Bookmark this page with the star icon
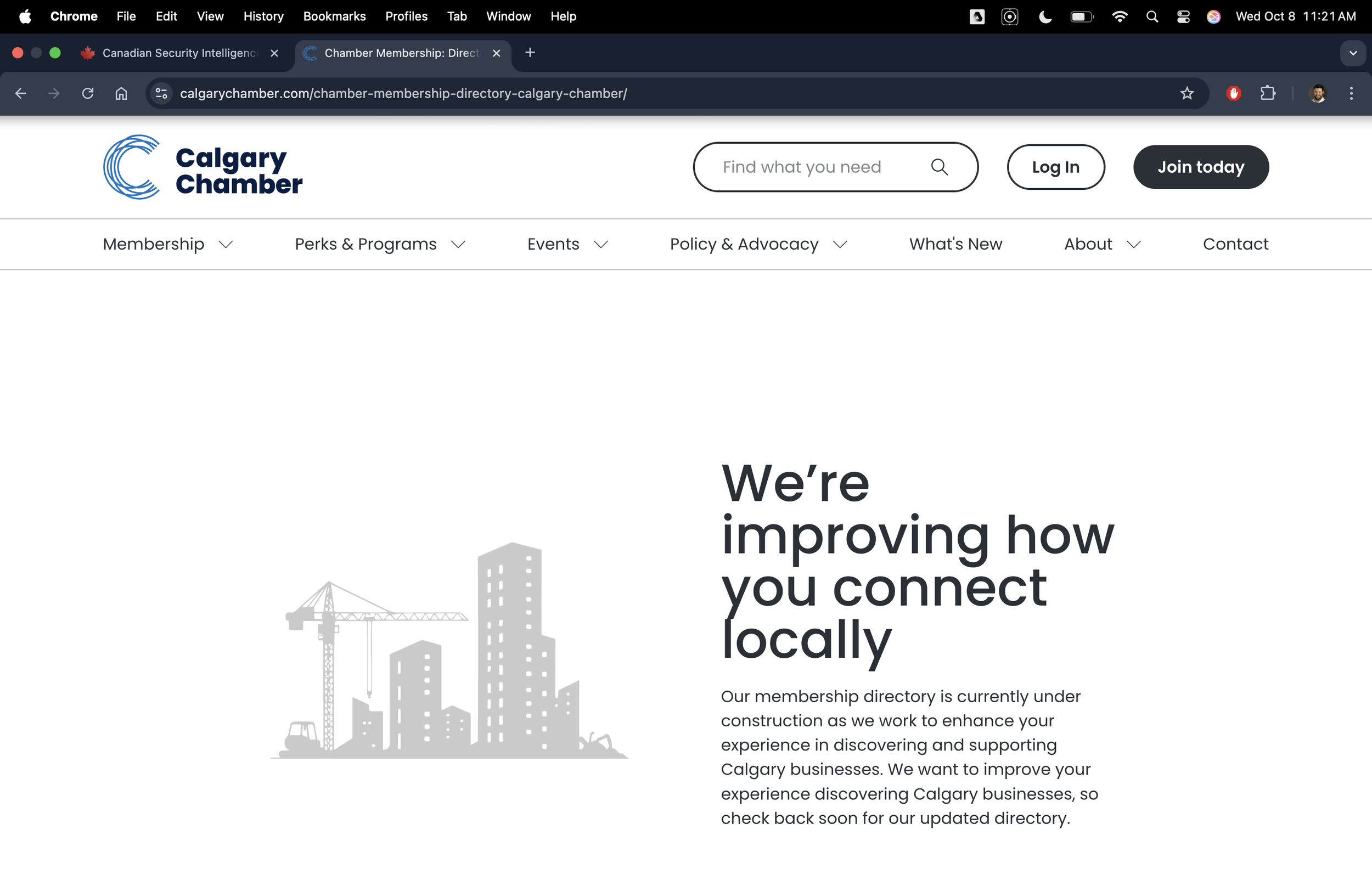Screen dimensions: 1372x892 (x=1187, y=93)
